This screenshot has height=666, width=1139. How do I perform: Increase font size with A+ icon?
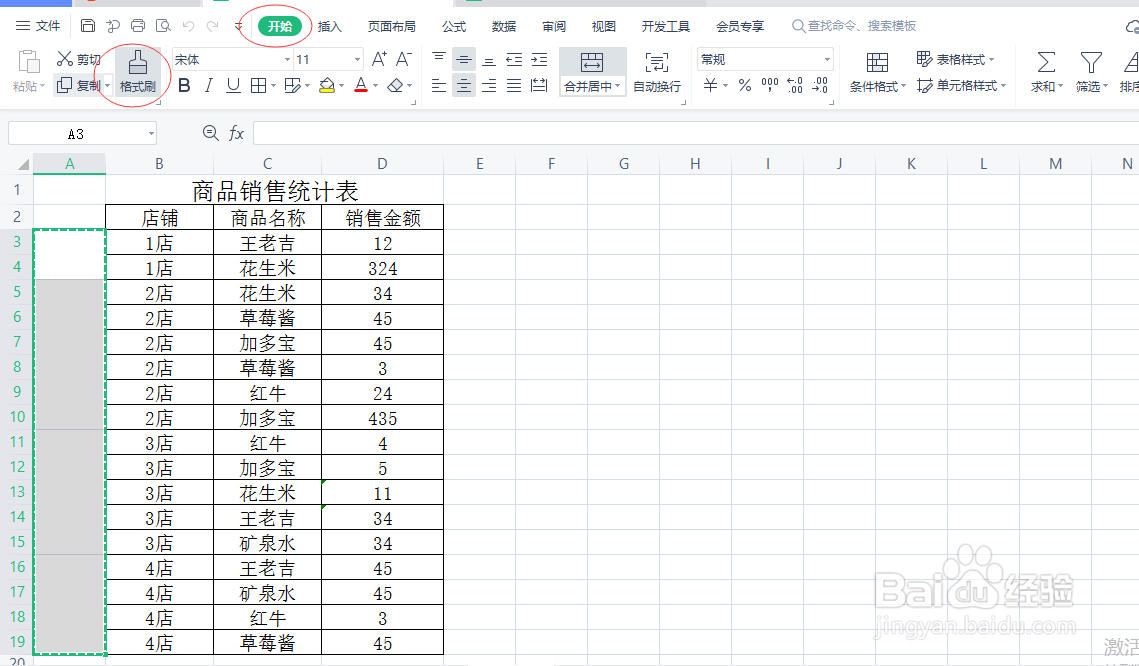coord(378,60)
